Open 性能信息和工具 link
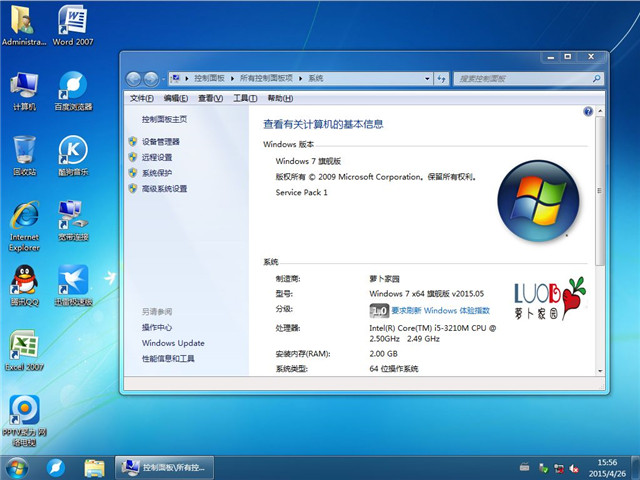The image size is (640, 480). click(x=168, y=359)
